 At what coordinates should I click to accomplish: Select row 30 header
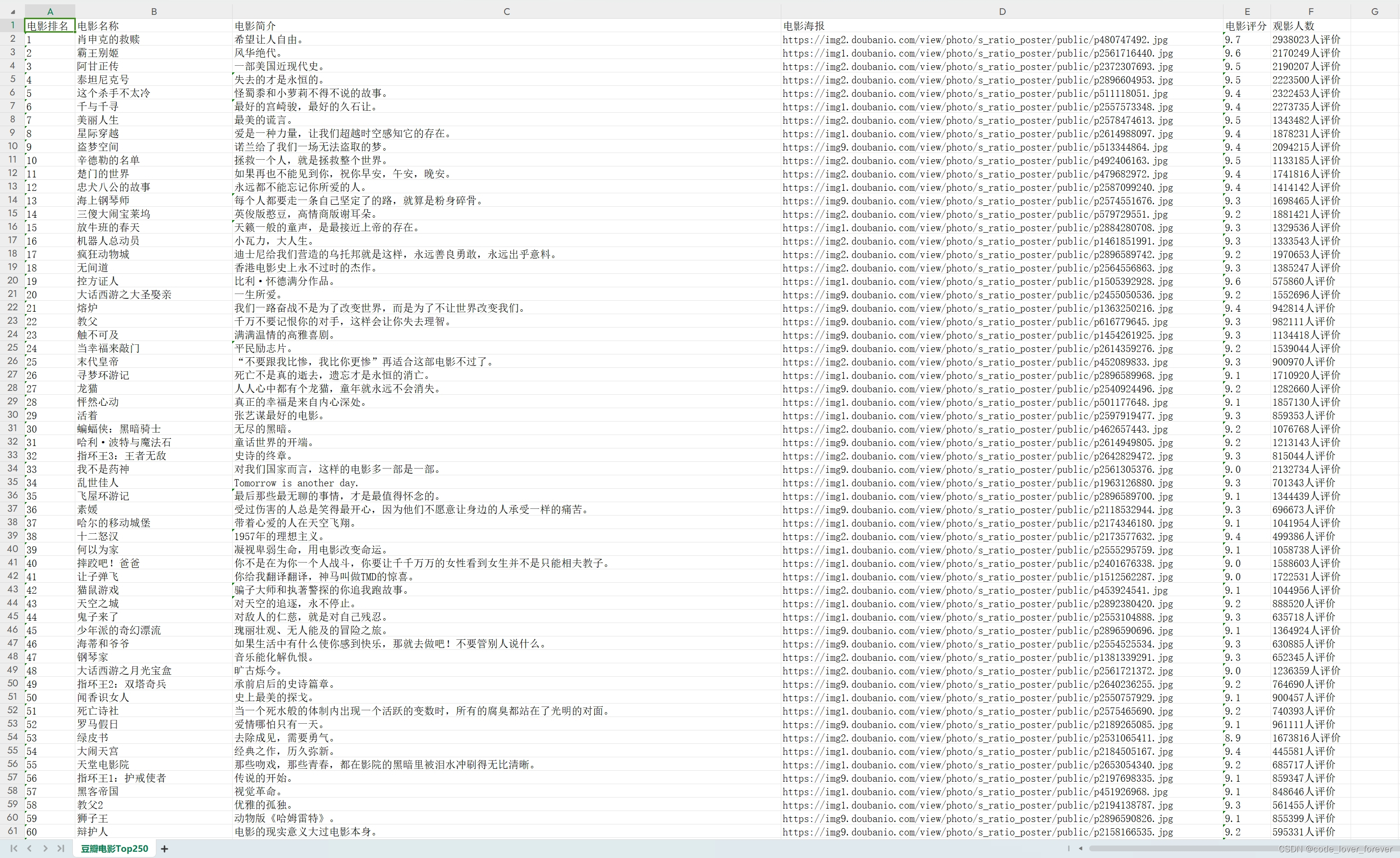[x=12, y=415]
